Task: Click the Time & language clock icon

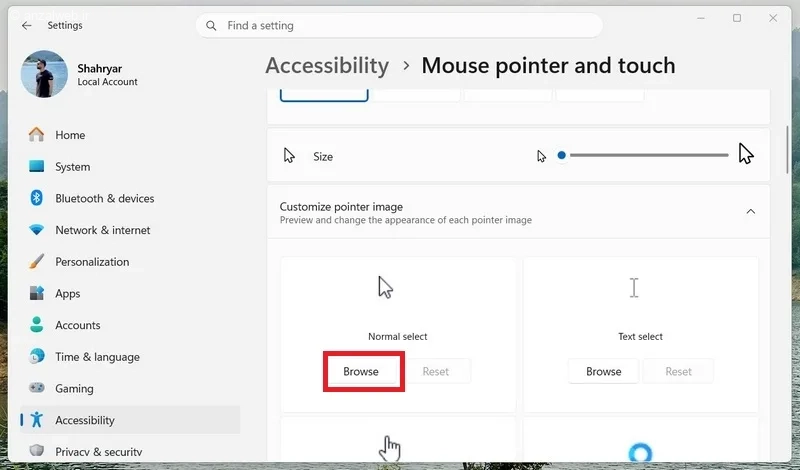Action: click(x=36, y=356)
